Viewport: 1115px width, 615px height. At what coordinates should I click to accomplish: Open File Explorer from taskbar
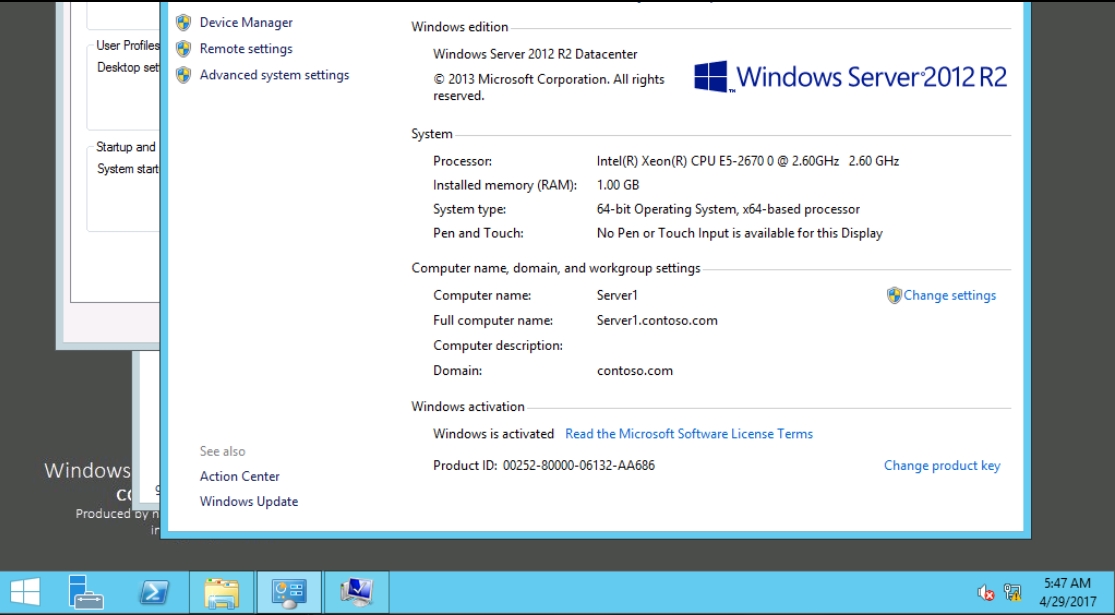(x=221, y=593)
